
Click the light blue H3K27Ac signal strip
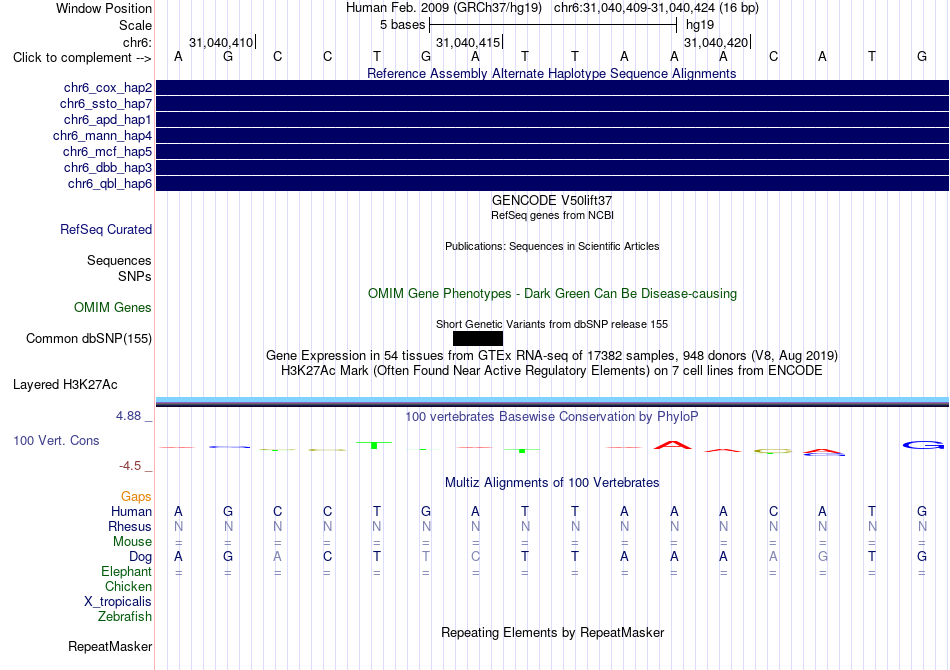coord(552,400)
